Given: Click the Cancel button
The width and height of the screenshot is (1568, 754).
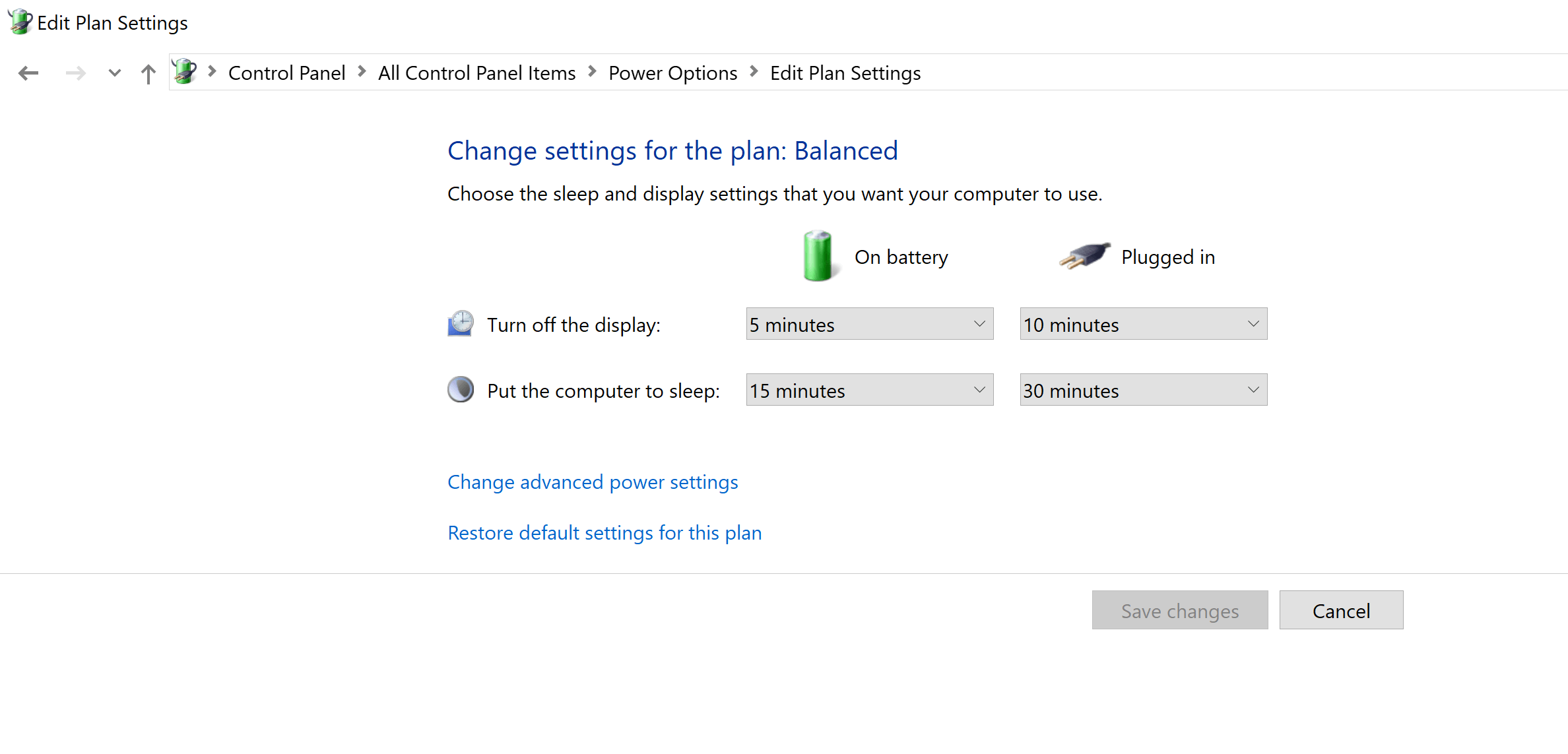Looking at the screenshot, I should [1341, 610].
